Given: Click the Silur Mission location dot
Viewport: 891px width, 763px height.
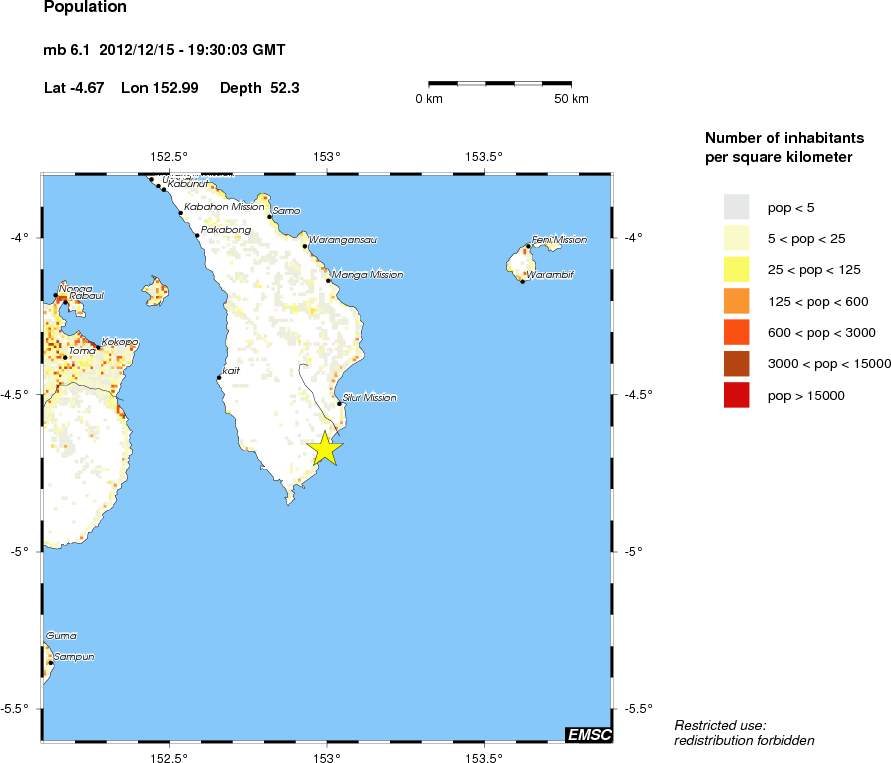Looking at the screenshot, I should click(x=339, y=404).
